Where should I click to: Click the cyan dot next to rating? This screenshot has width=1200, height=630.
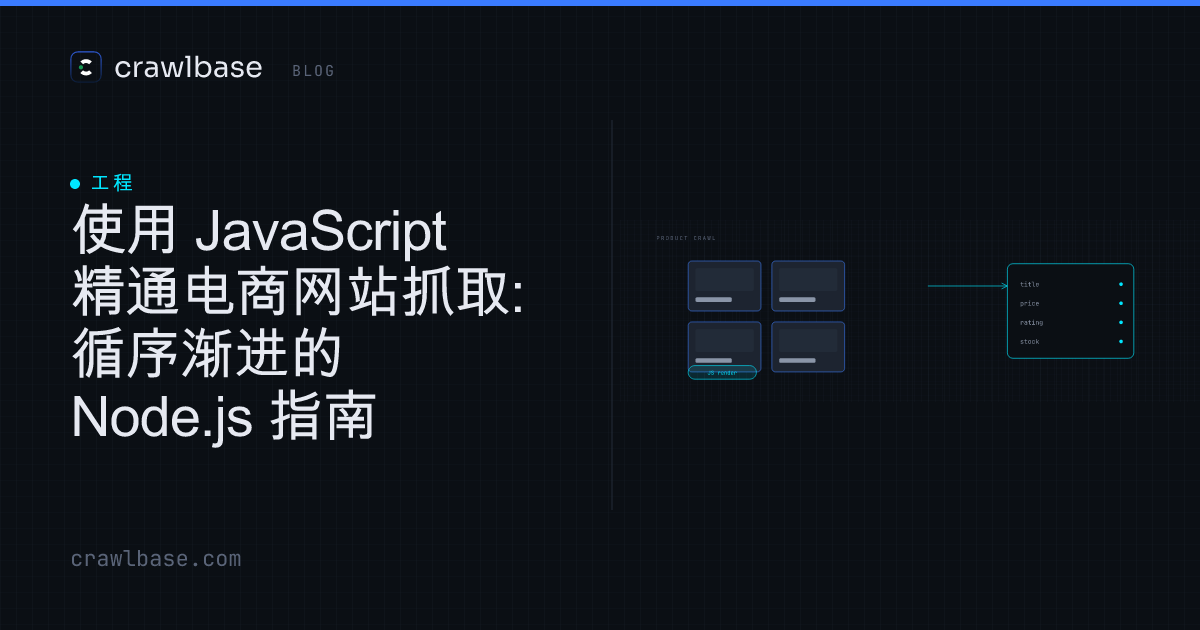pos(1121,322)
